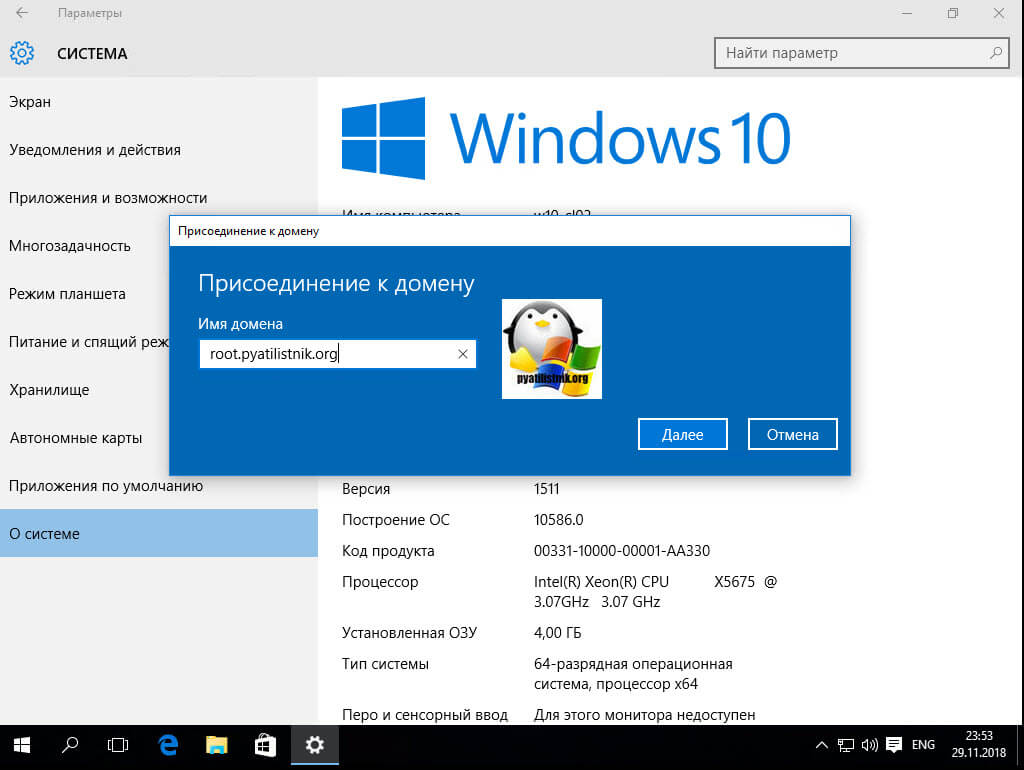Screen dimensions: 1024x770
Task: Open File Explorer from the taskbar
Action: pyautogui.click(x=216, y=745)
